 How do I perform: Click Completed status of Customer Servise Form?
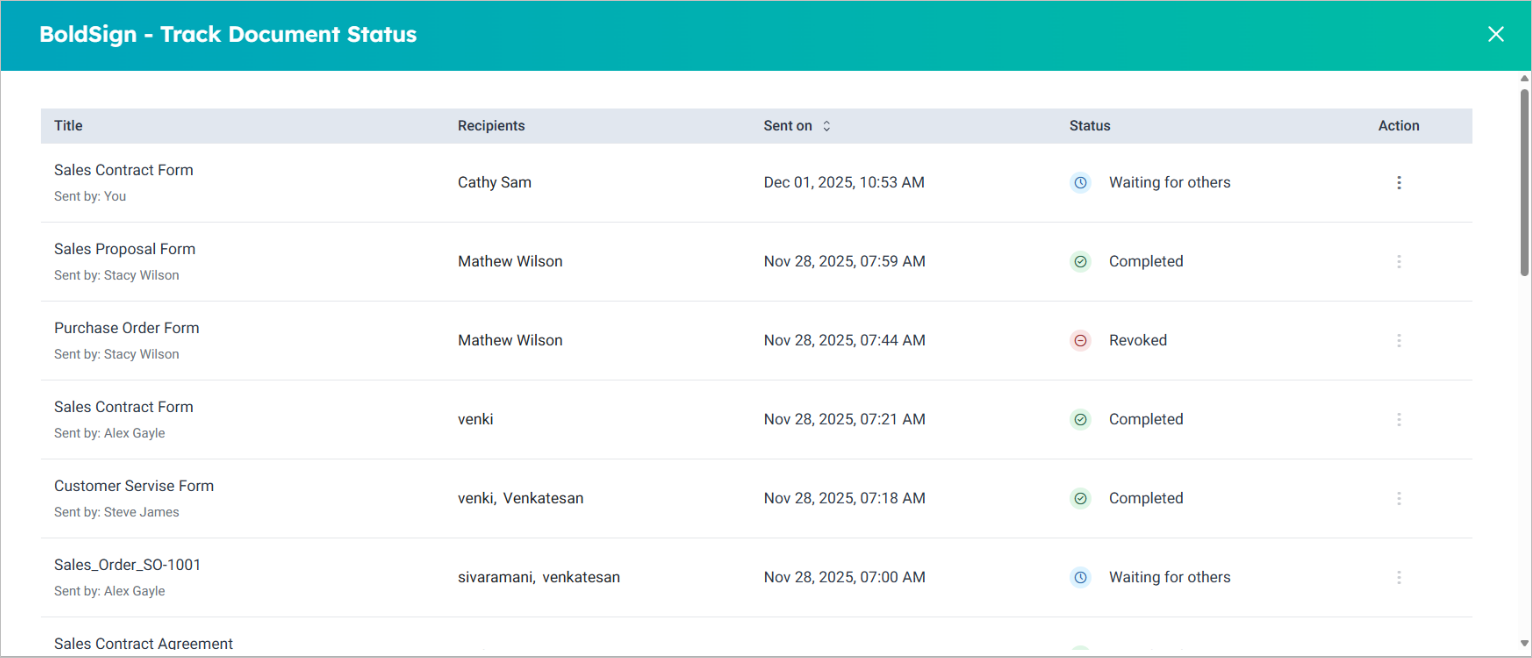pos(1146,498)
